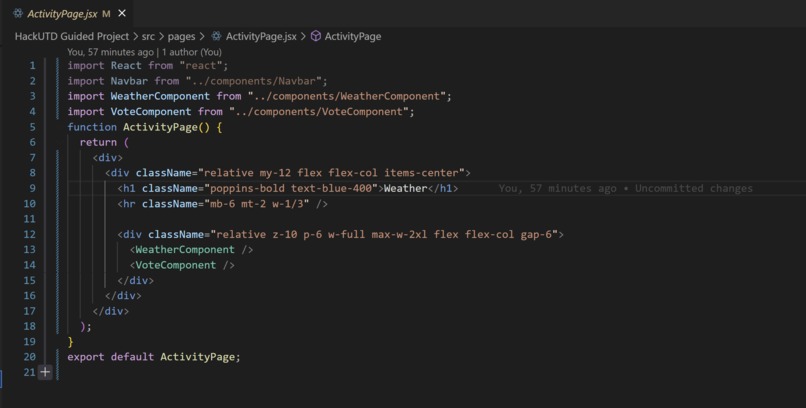806x408 pixels.
Task: Click the React icon in the breadcrumb
Action: [217, 36]
